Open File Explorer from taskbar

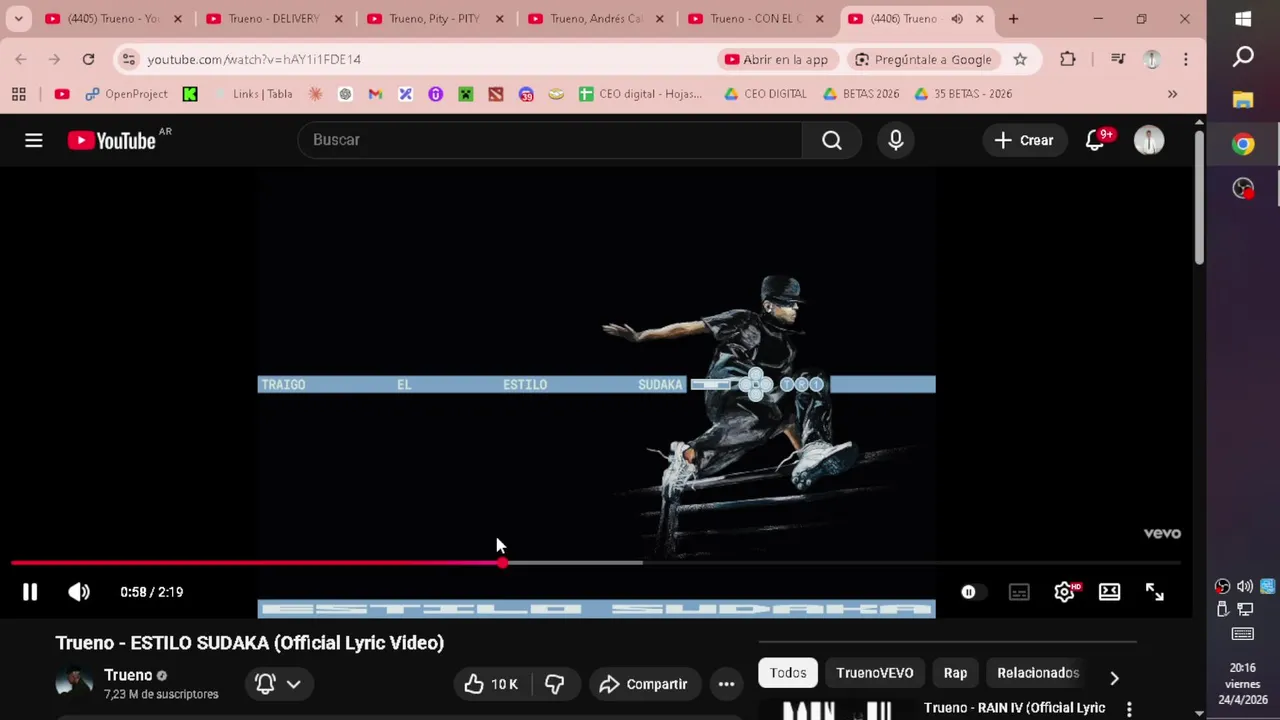[1243, 99]
